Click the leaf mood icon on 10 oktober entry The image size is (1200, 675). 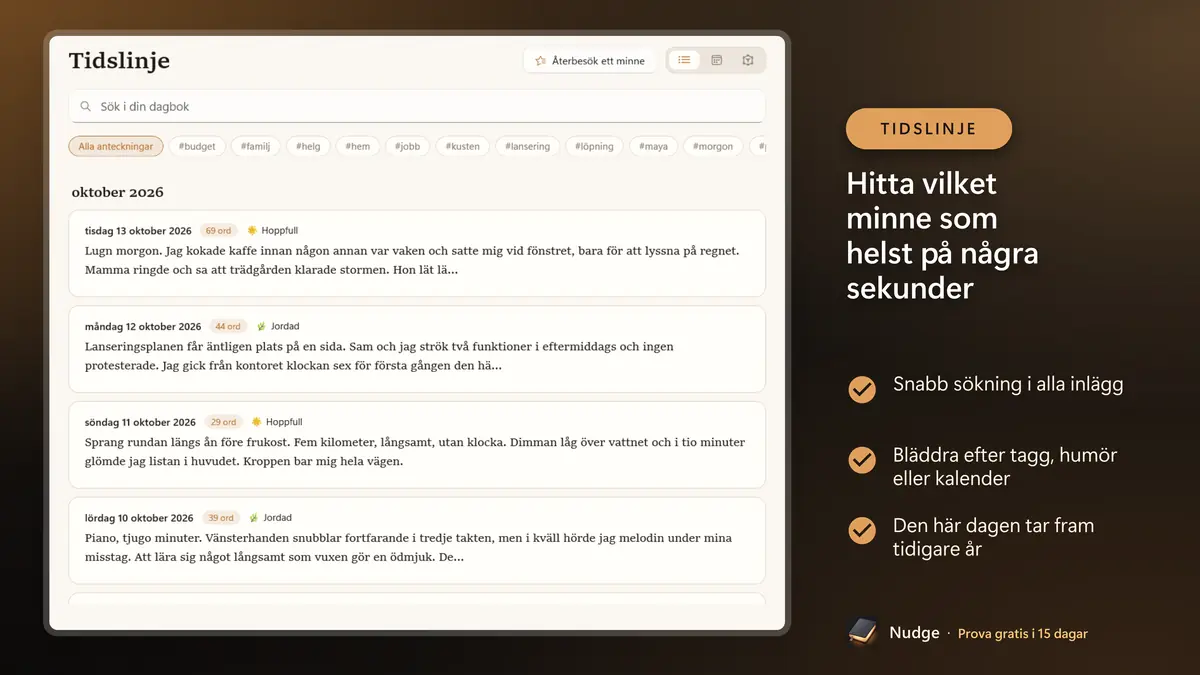pyautogui.click(x=253, y=518)
